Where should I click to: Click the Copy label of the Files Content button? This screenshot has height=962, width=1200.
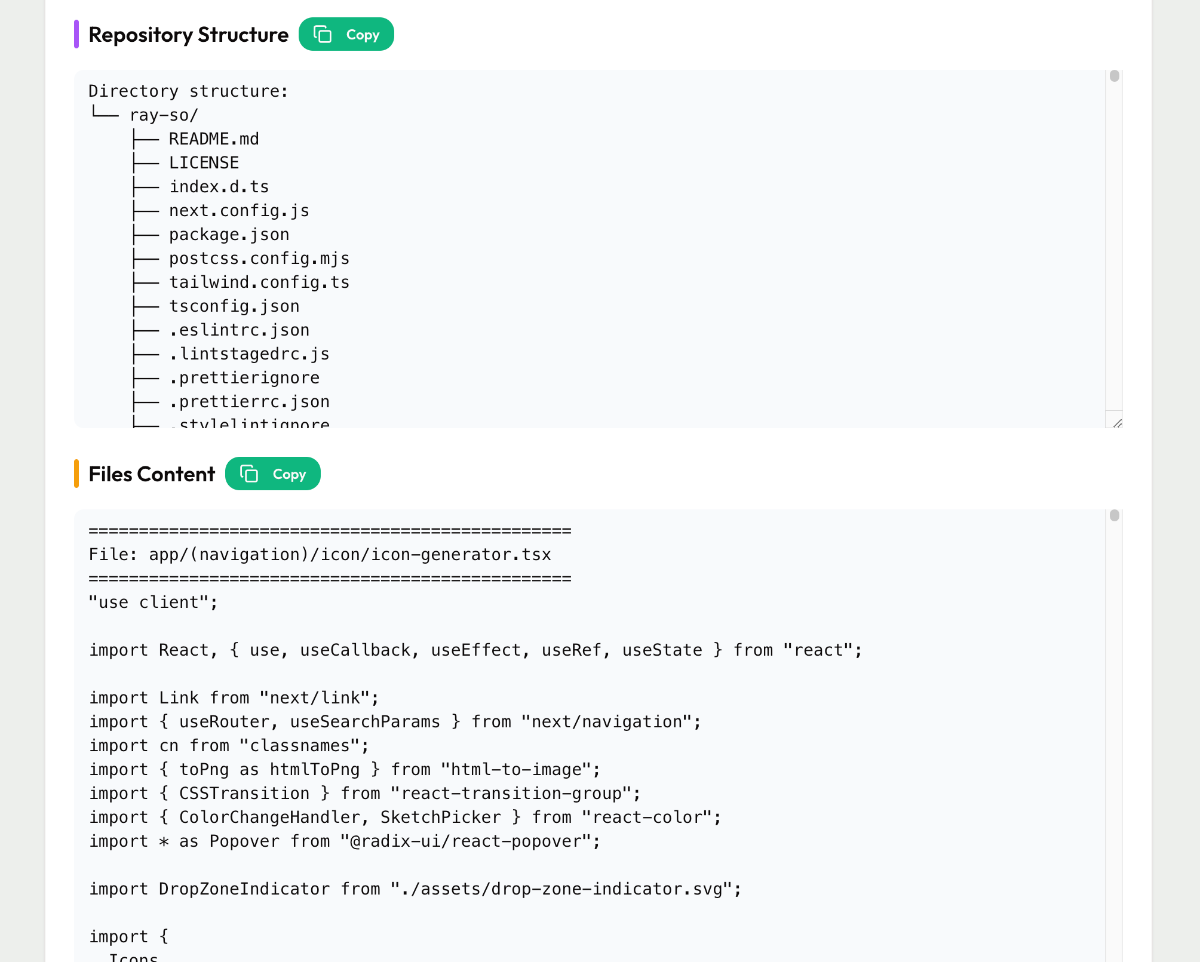pos(289,474)
